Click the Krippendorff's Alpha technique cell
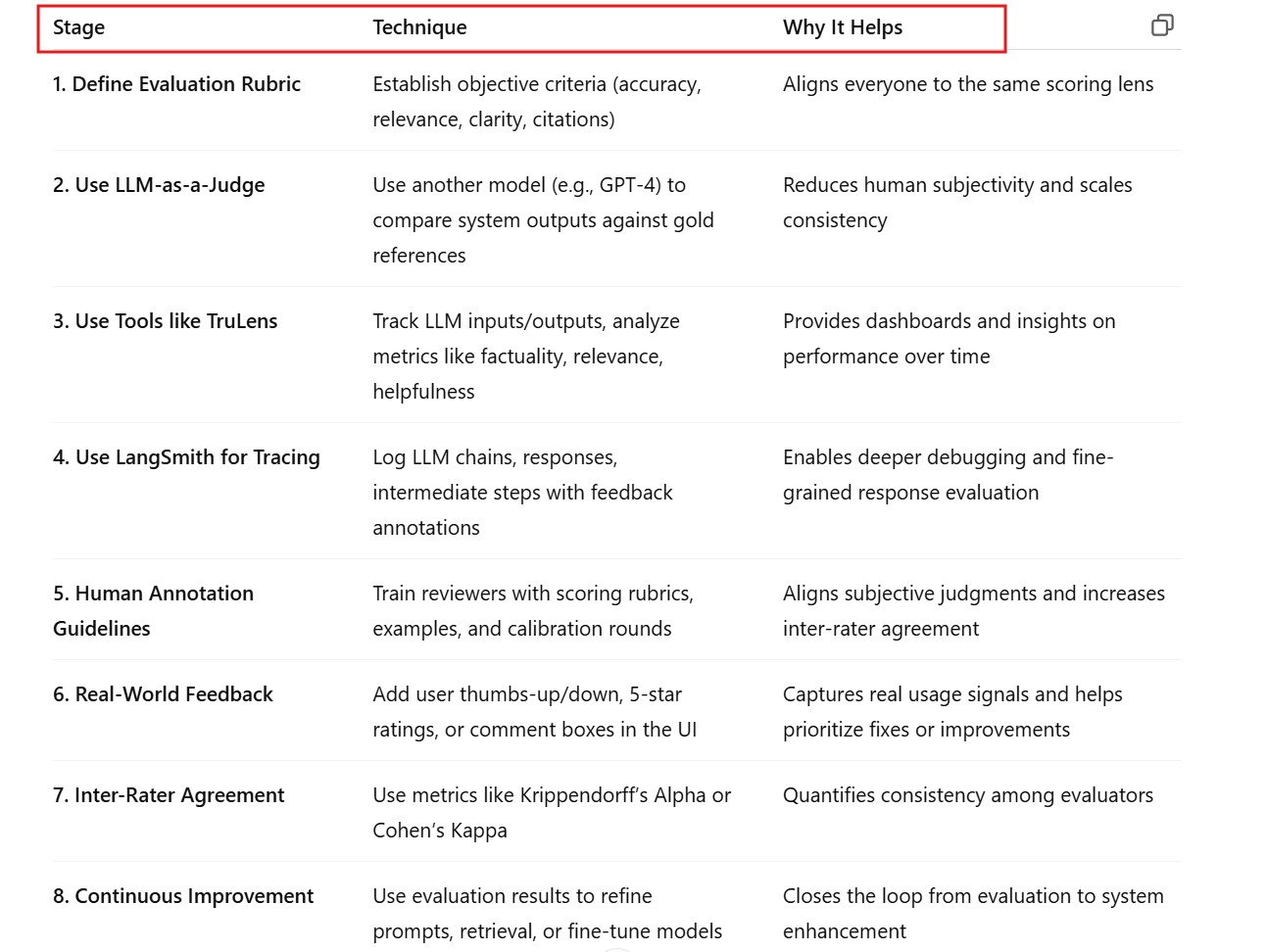The height and width of the screenshot is (952, 1266). 551,813
